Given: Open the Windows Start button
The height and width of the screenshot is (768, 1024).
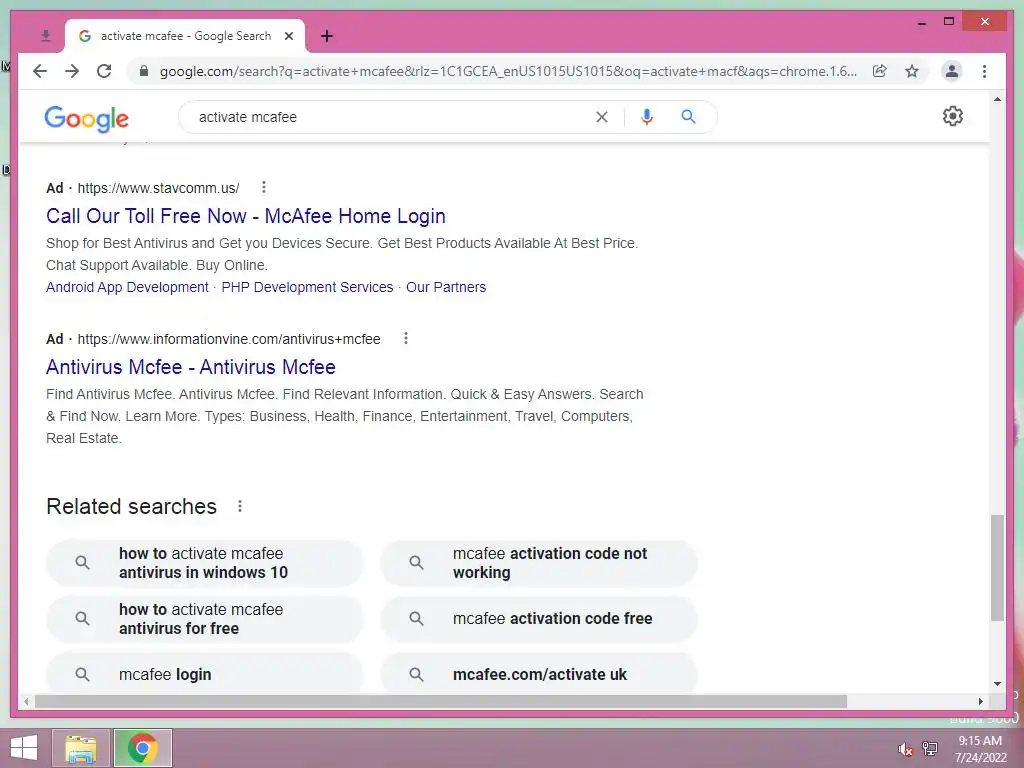Looking at the screenshot, I should click(x=24, y=748).
